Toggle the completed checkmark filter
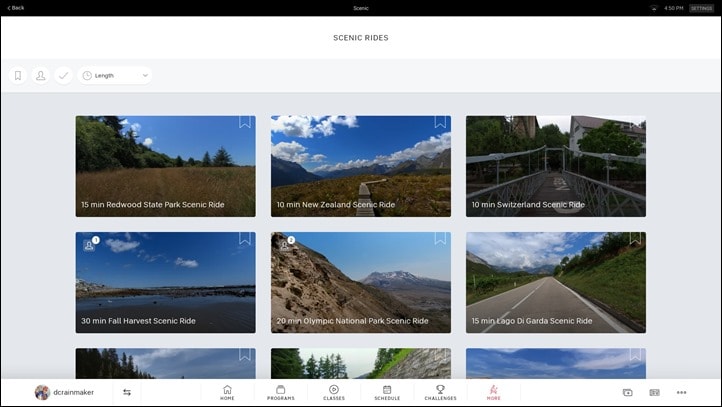 click(x=63, y=76)
